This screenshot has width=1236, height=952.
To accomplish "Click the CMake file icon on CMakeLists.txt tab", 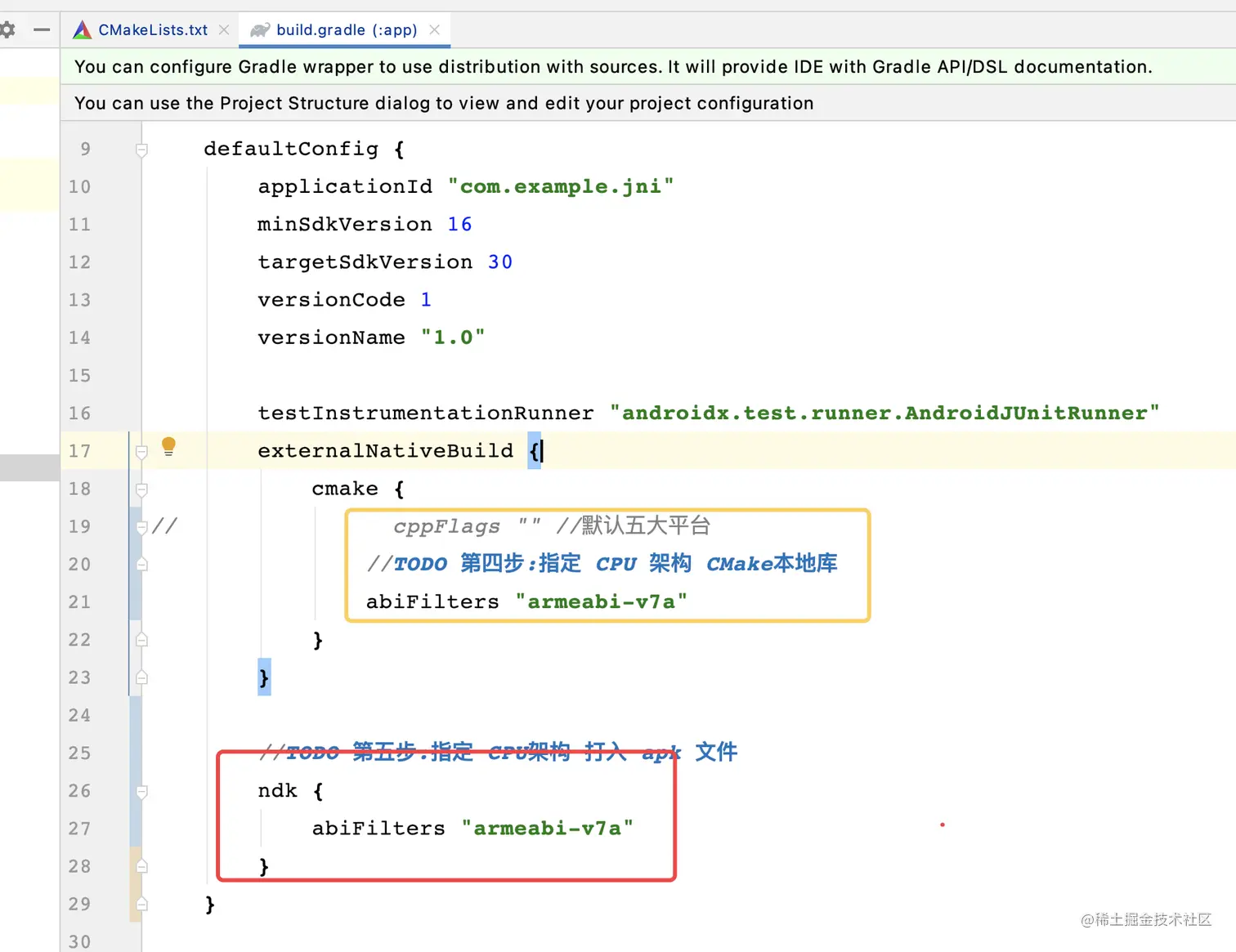I will (82, 30).
